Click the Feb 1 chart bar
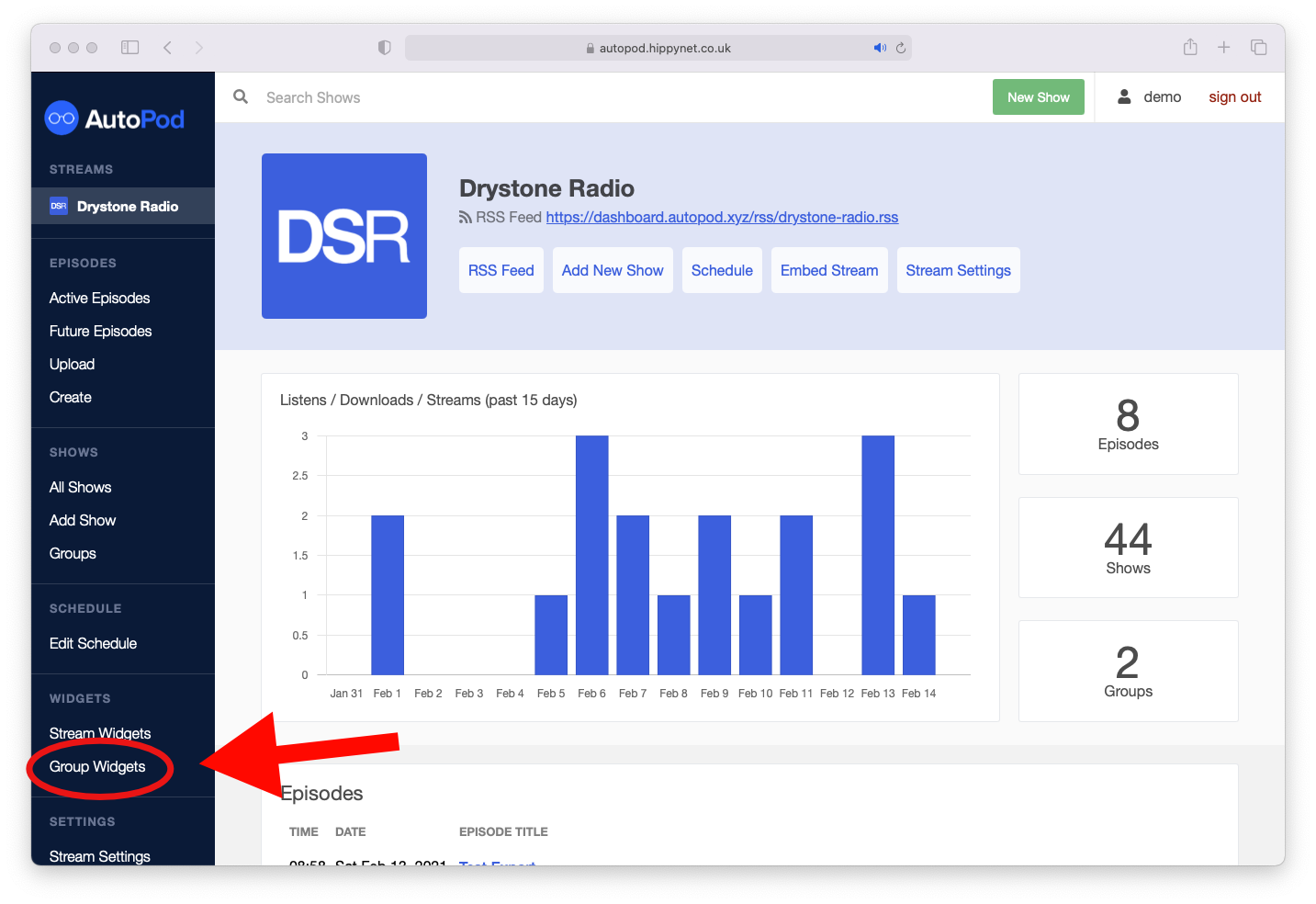 click(388, 595)
